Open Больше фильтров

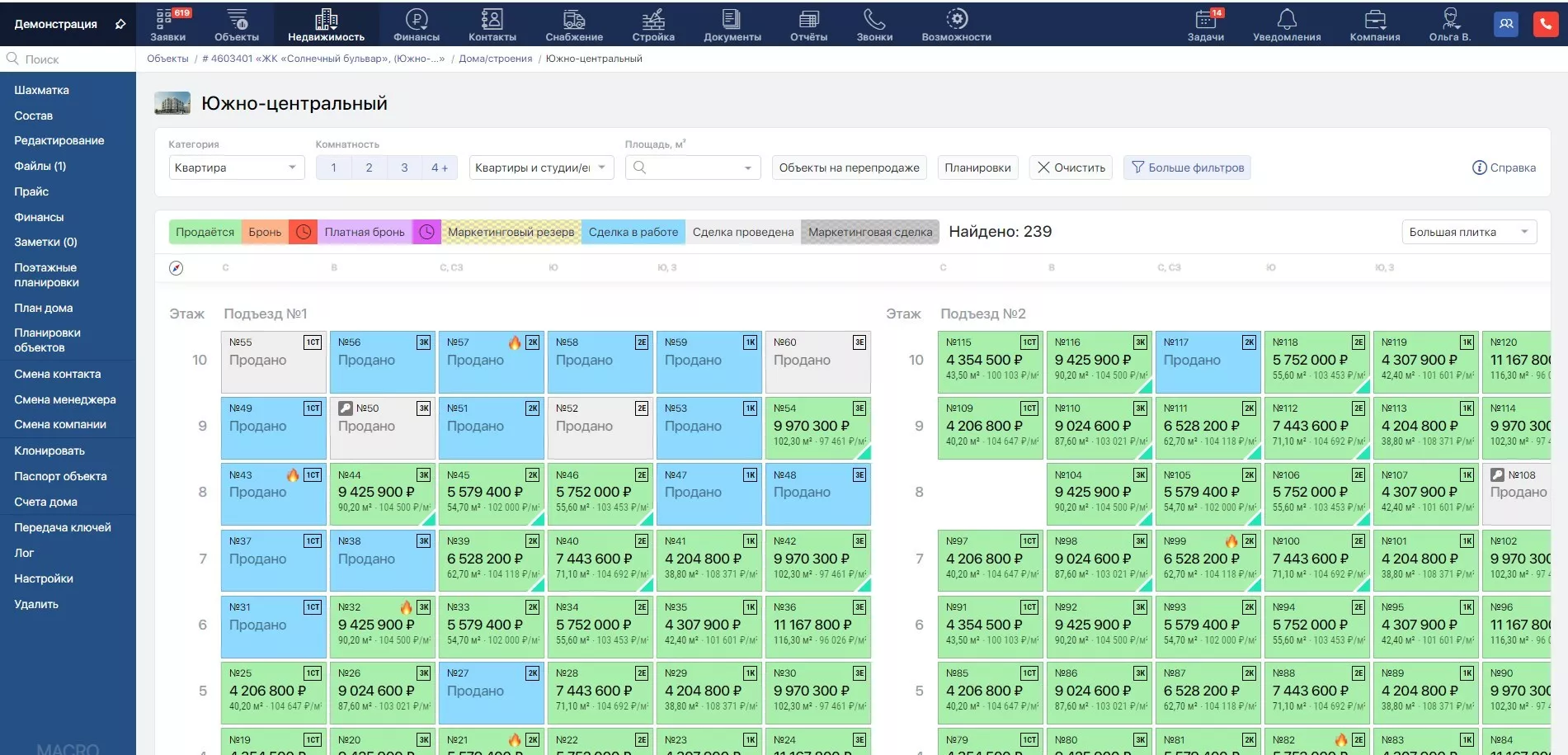pyautogui.click(x=1187, y=168)
